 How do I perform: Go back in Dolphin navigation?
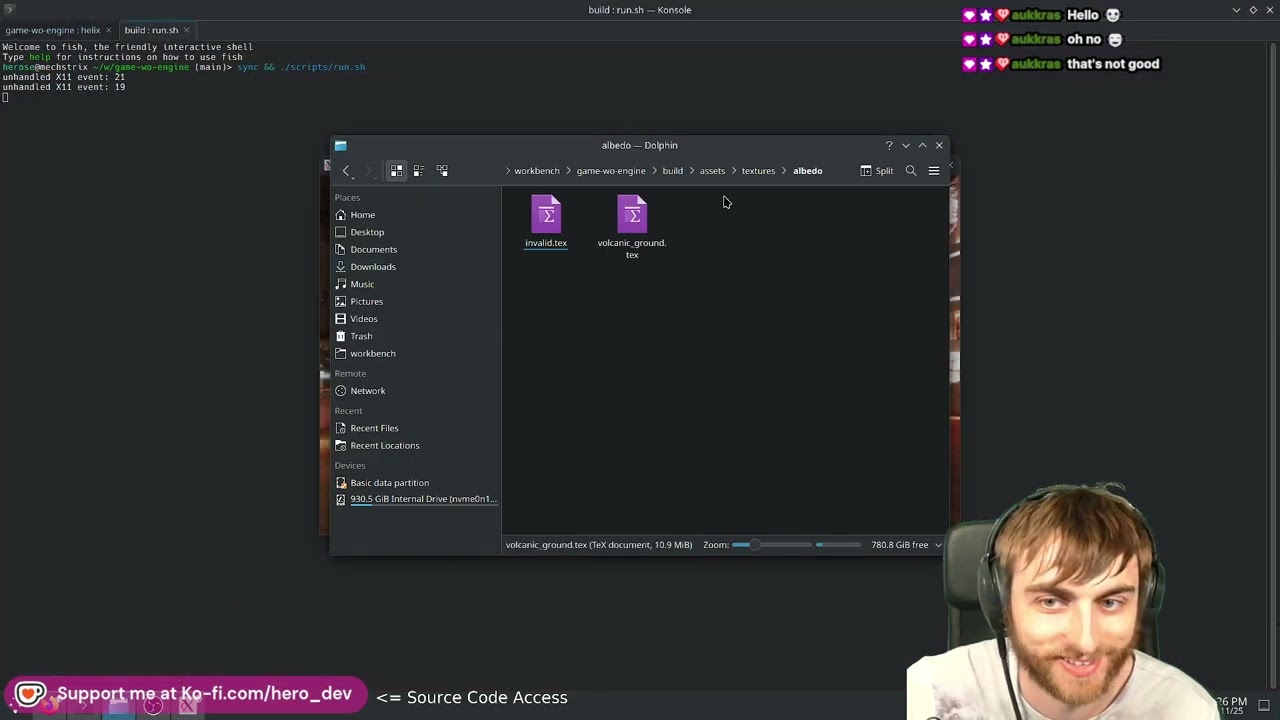click(x=346, y=171)
